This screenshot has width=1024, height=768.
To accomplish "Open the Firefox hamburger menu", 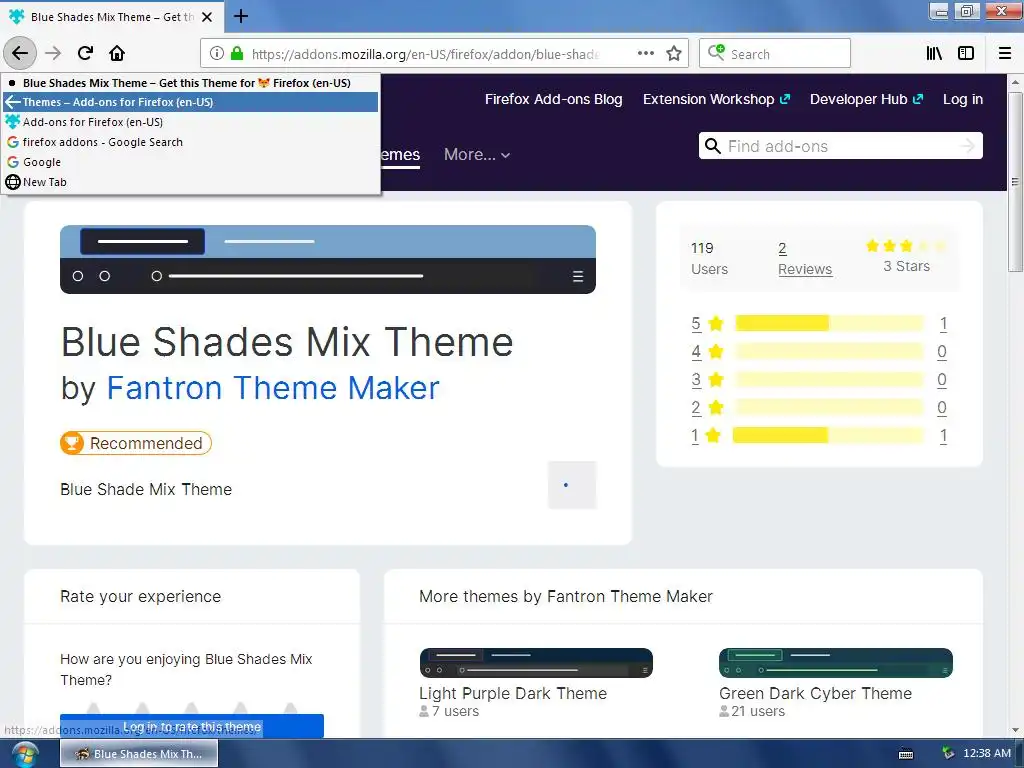I will pos(1005,54).
